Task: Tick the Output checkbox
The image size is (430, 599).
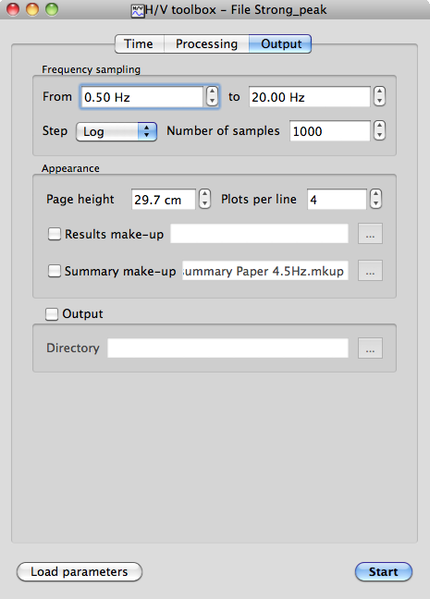Action: point(52,314)
